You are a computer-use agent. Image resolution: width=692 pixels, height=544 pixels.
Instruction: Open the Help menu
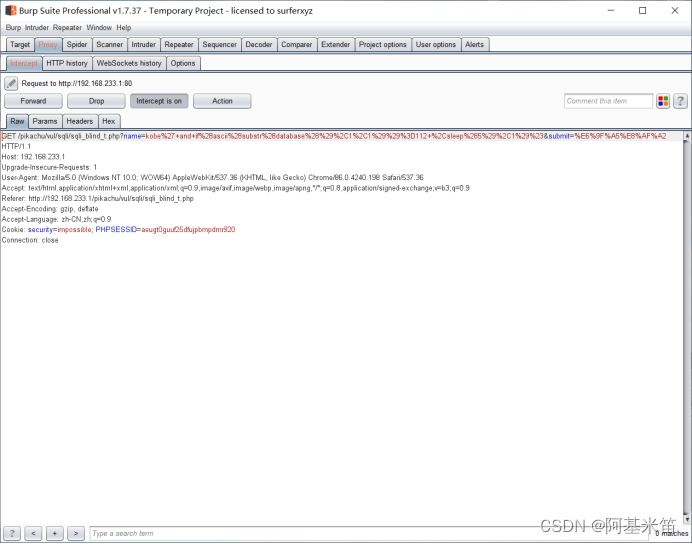tap(124, 27)
